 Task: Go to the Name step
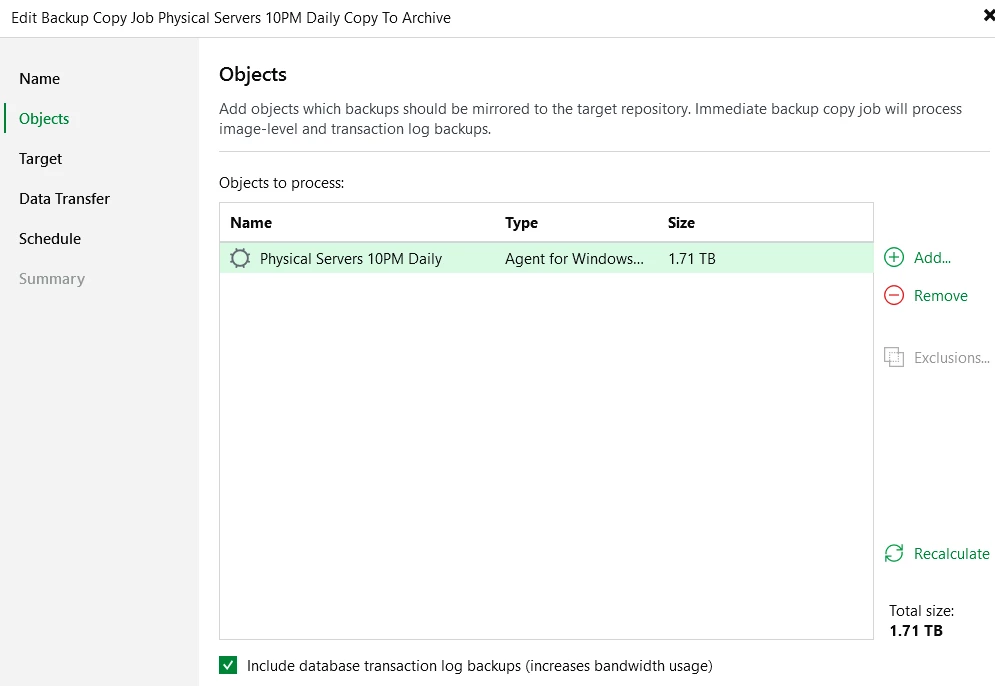coord(40,79)
